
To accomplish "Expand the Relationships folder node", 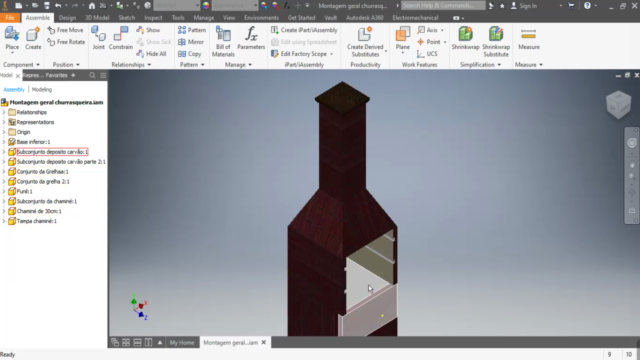I will pyautogui.click(x=4, y=112).
